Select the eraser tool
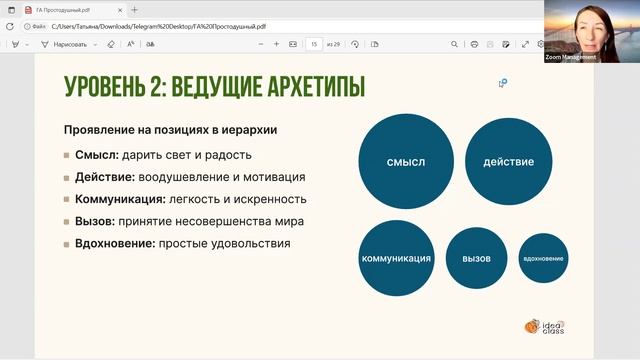 pyautogui.click(x=111, y=44)
